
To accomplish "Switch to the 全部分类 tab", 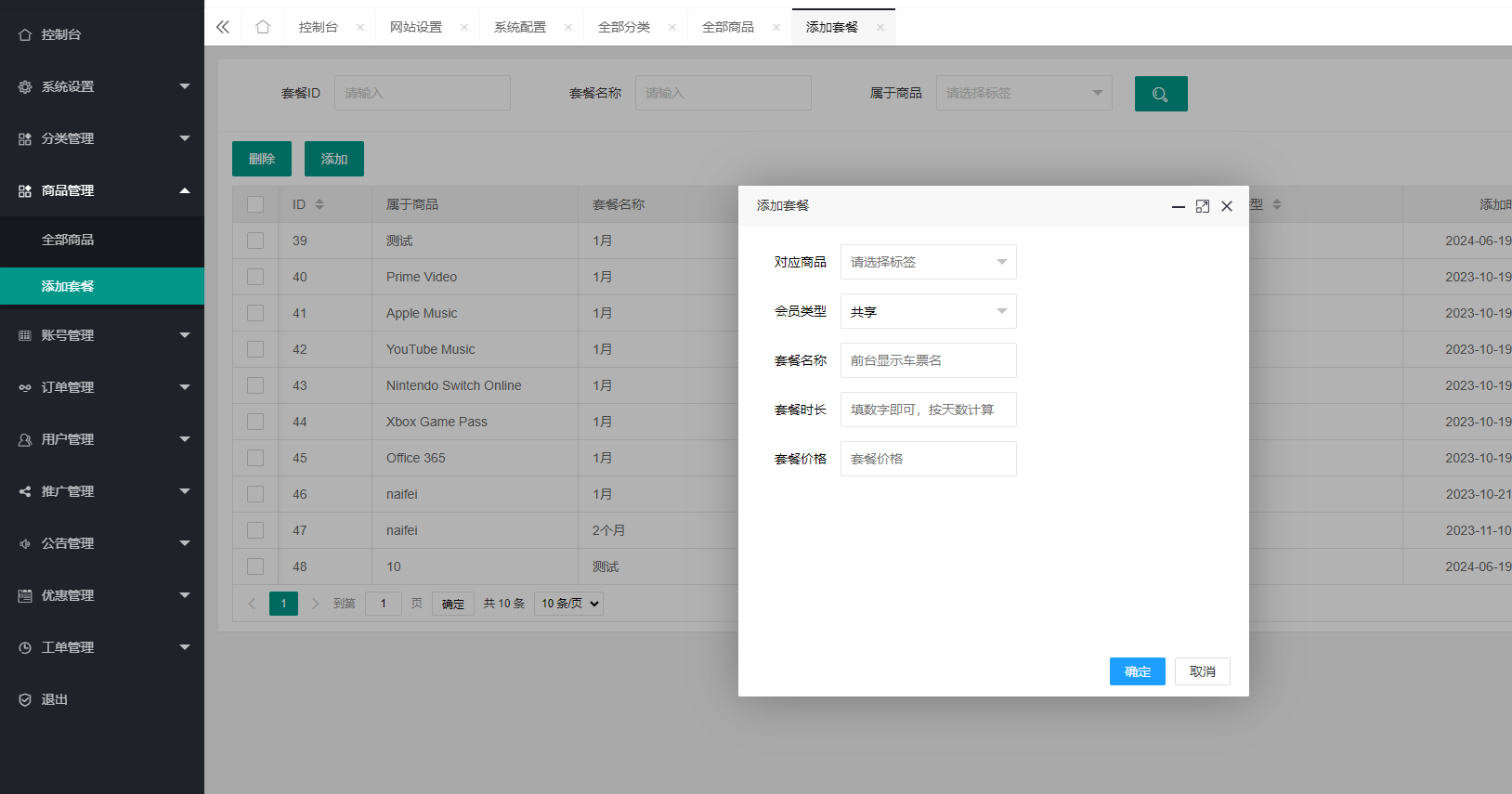I will [624, 27].
